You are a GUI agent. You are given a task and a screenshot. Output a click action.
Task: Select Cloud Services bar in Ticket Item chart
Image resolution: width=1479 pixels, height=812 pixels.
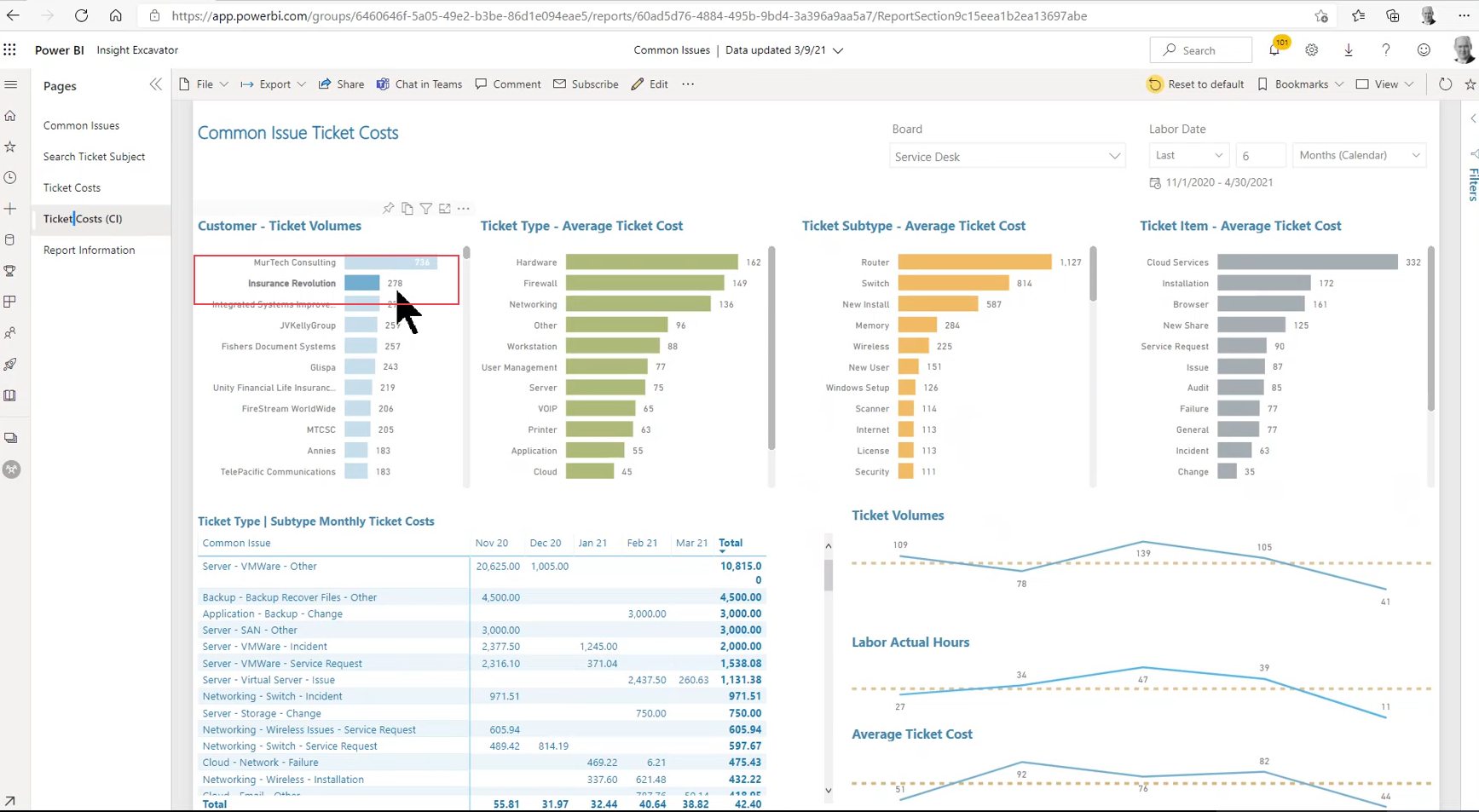(x=1308, y=262)
